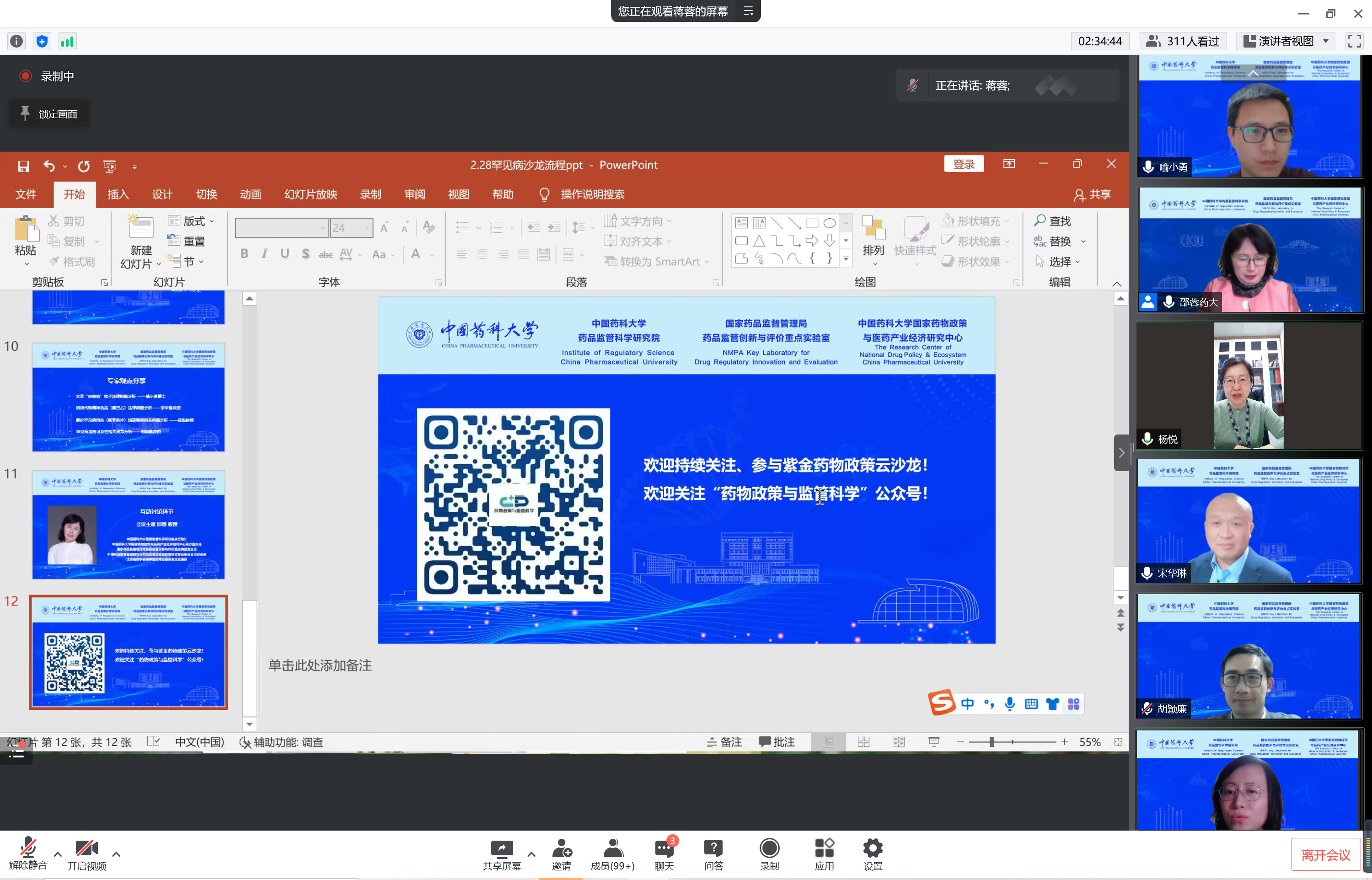Fit slide to current window icon
Image resolution: width=1372 pixels, height=880 pixels.
tap(1118, 742)
